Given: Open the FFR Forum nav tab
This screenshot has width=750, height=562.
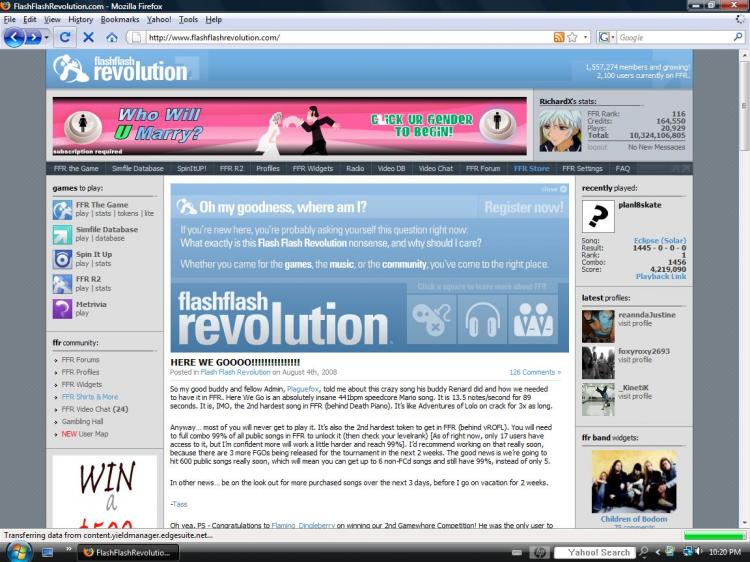Looking at the screenshot, I should 483,168.
